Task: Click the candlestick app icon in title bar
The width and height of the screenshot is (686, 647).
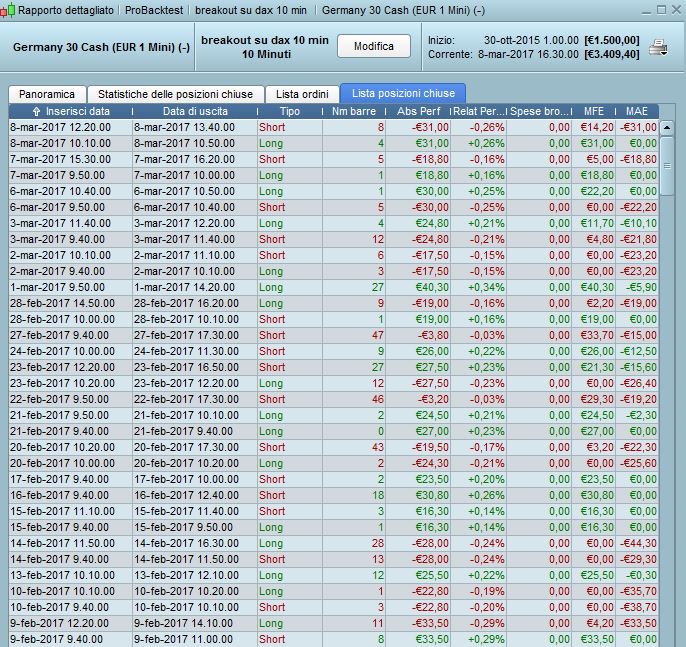Action: [8, 10]
